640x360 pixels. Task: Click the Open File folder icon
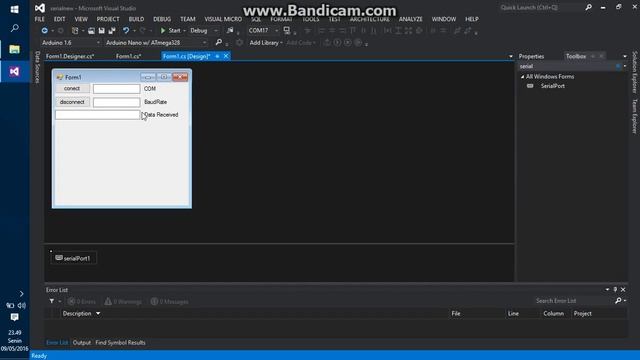pos(91,31)
